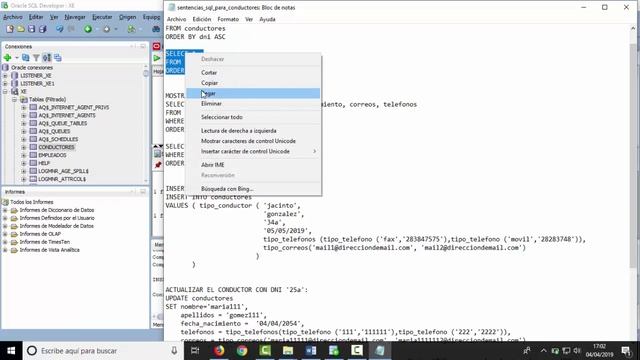Screen dimensions: 640x360
Task: Choose Cortar in the context menu
Action: point(253,73)
